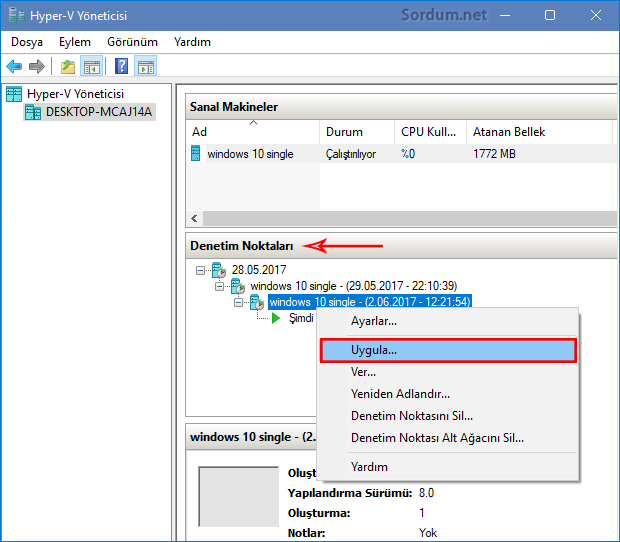The image size is (620, 542).
Task: Click the Hyper-V Yöneticisi tree root icon
Action: point(14,94)
